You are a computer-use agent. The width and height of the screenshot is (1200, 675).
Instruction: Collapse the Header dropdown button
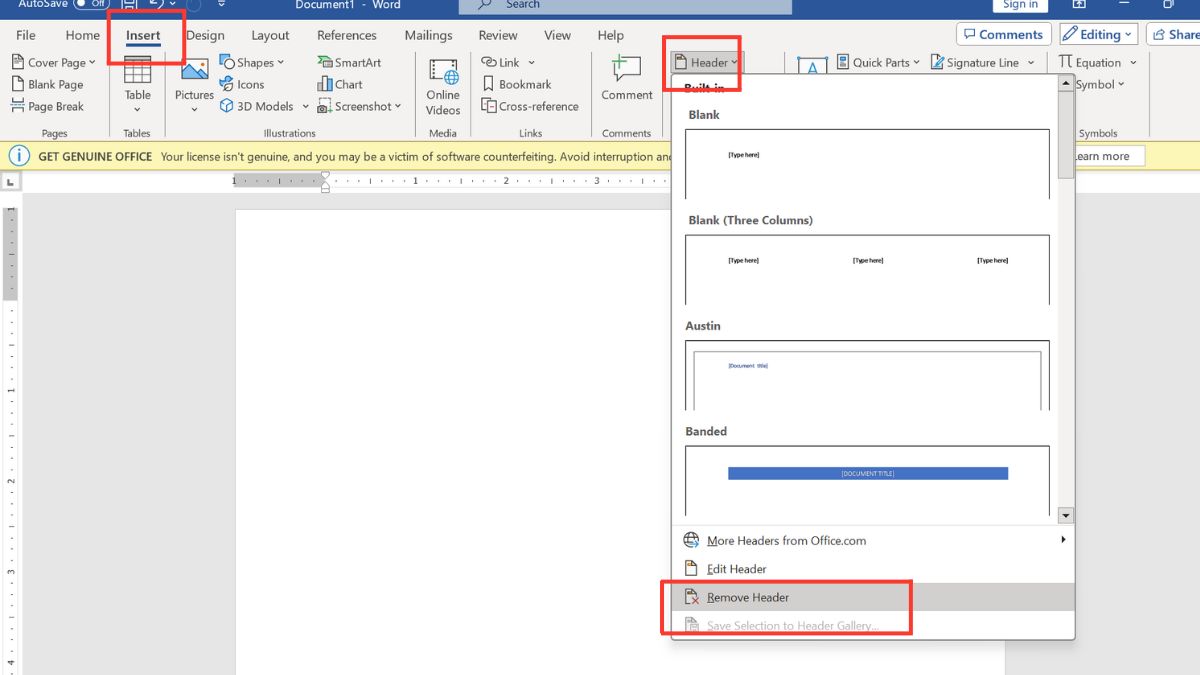(707, 62)
